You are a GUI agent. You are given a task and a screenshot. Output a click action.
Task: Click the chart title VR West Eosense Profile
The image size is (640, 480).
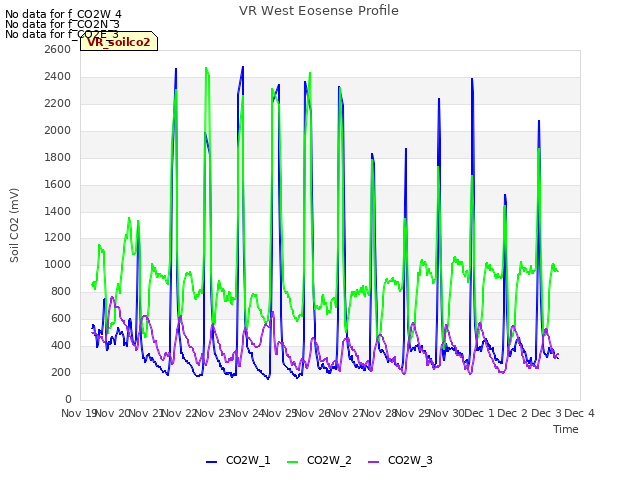(319, 11)
